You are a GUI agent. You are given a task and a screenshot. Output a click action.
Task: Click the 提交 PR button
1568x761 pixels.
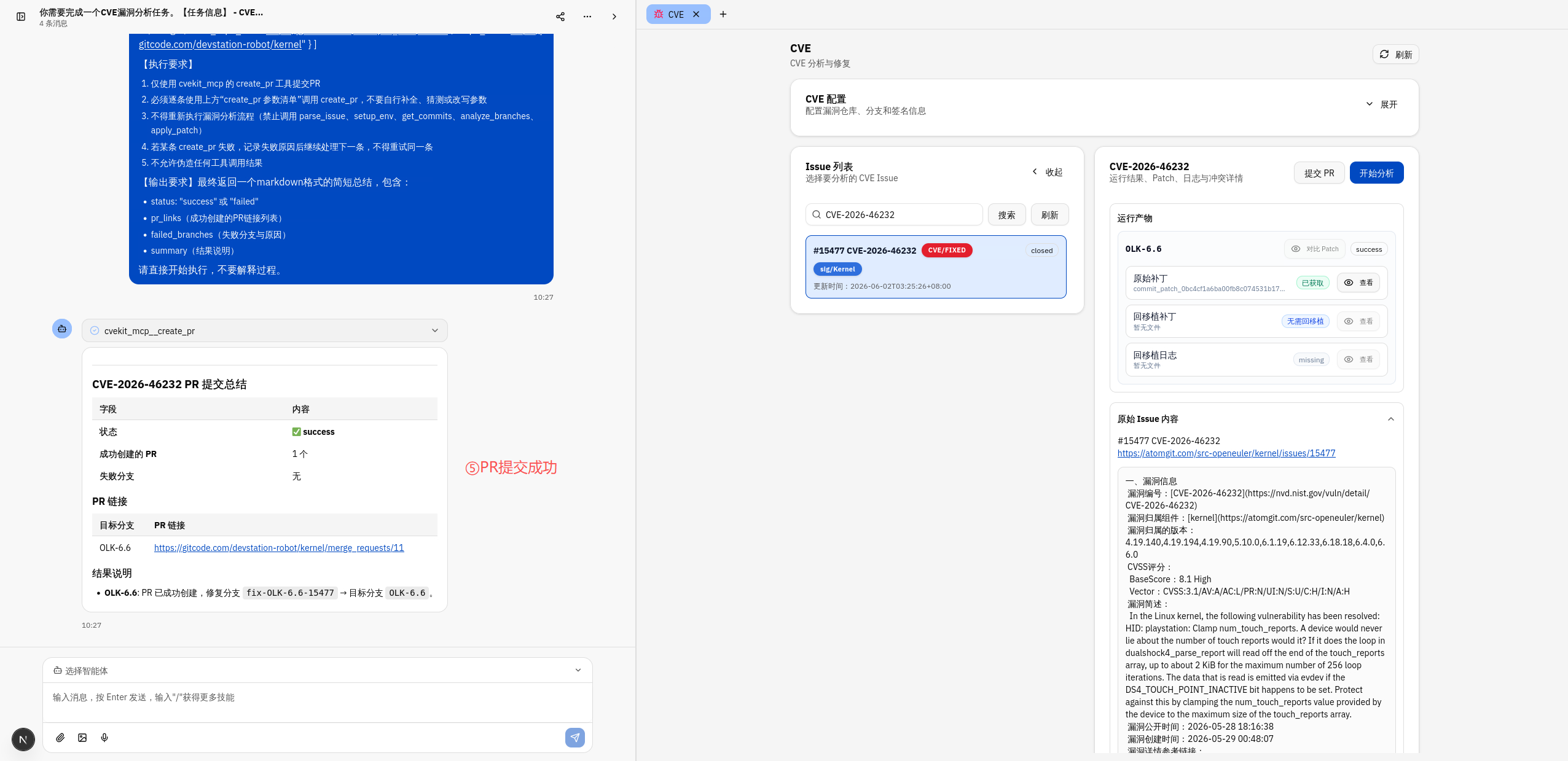click(1319, 173)
